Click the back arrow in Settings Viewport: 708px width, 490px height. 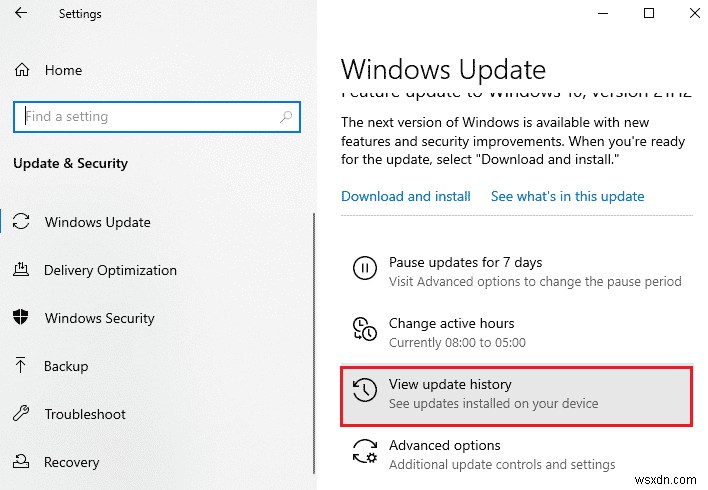click(x=21, y=14)
